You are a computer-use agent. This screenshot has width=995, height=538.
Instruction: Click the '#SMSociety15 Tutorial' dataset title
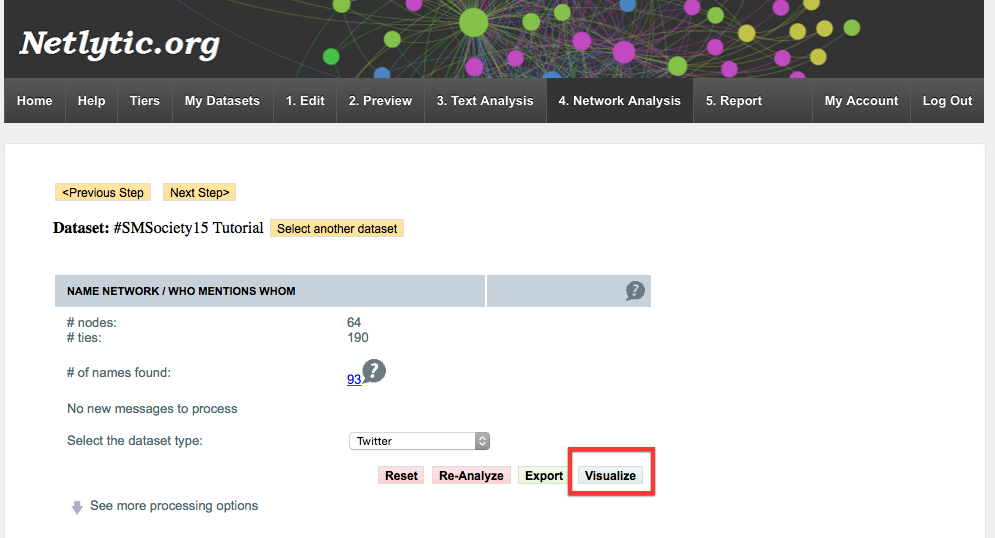[188, 228]
